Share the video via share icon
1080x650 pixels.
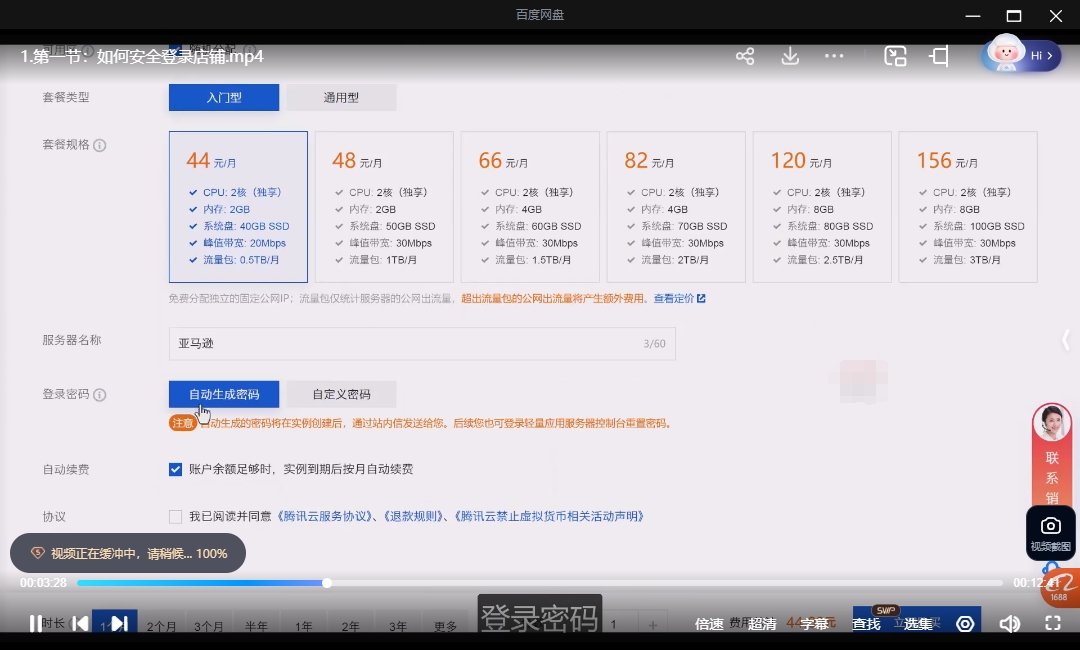745,56
